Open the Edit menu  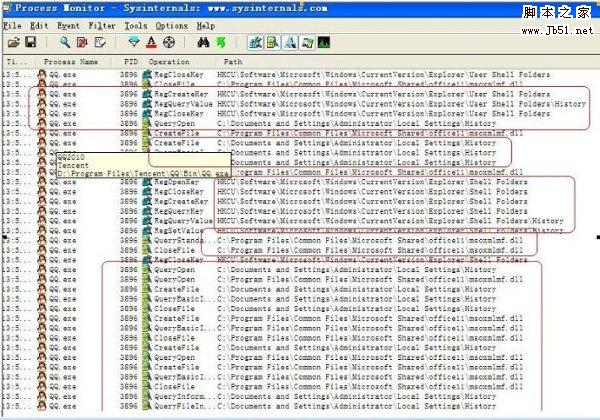coord(39,26)
